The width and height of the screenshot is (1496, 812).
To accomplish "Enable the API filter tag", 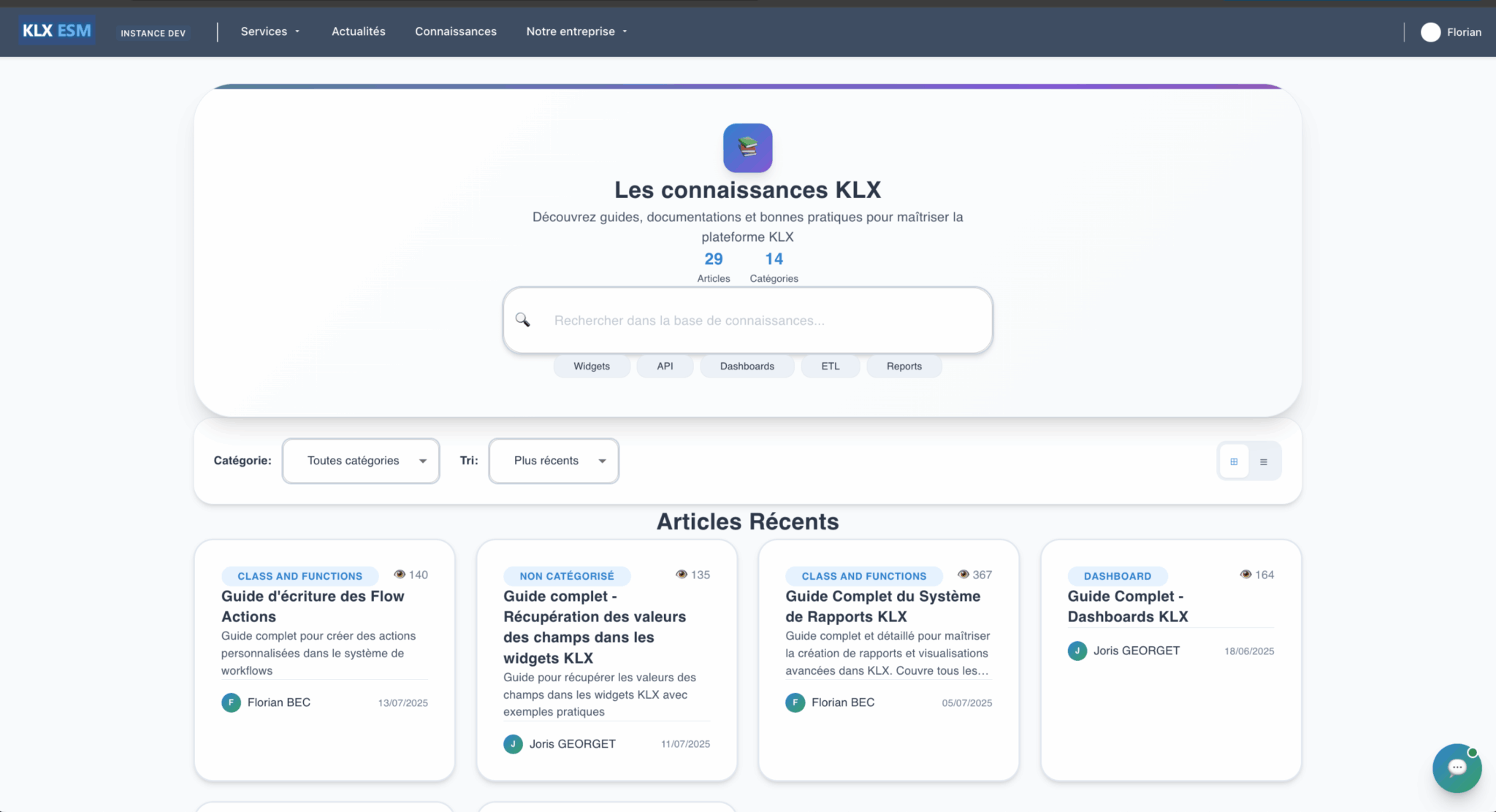I will point(664,366).
